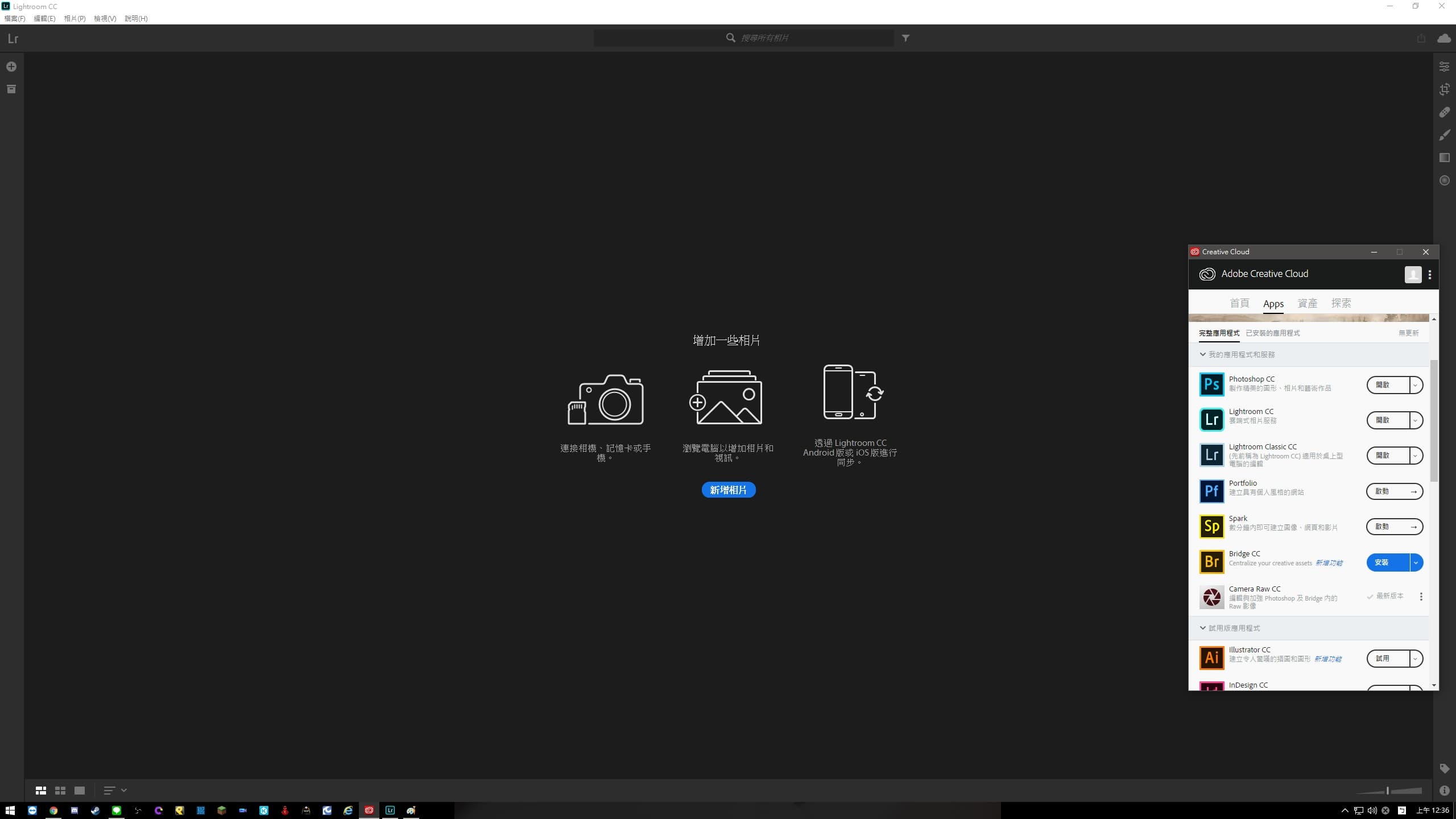1456x819 pixels.
Task: Click the Creative Cloud apps list scrollbar
Action: pyautogui.click(x=1434, y=421)
